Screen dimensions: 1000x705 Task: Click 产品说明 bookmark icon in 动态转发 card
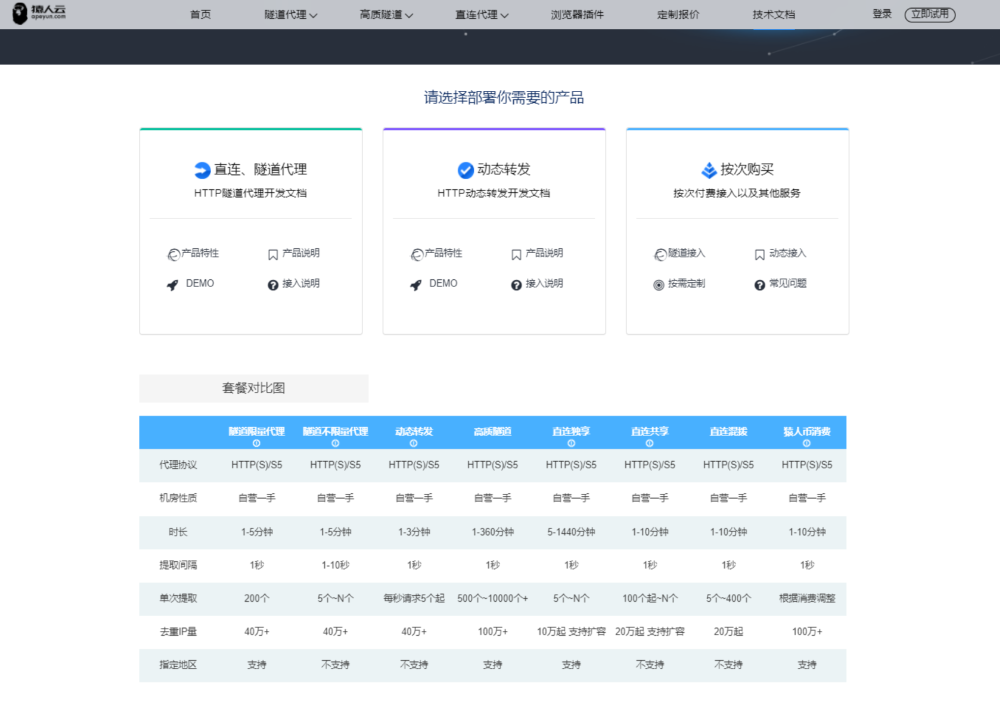[x=517, y=255]
